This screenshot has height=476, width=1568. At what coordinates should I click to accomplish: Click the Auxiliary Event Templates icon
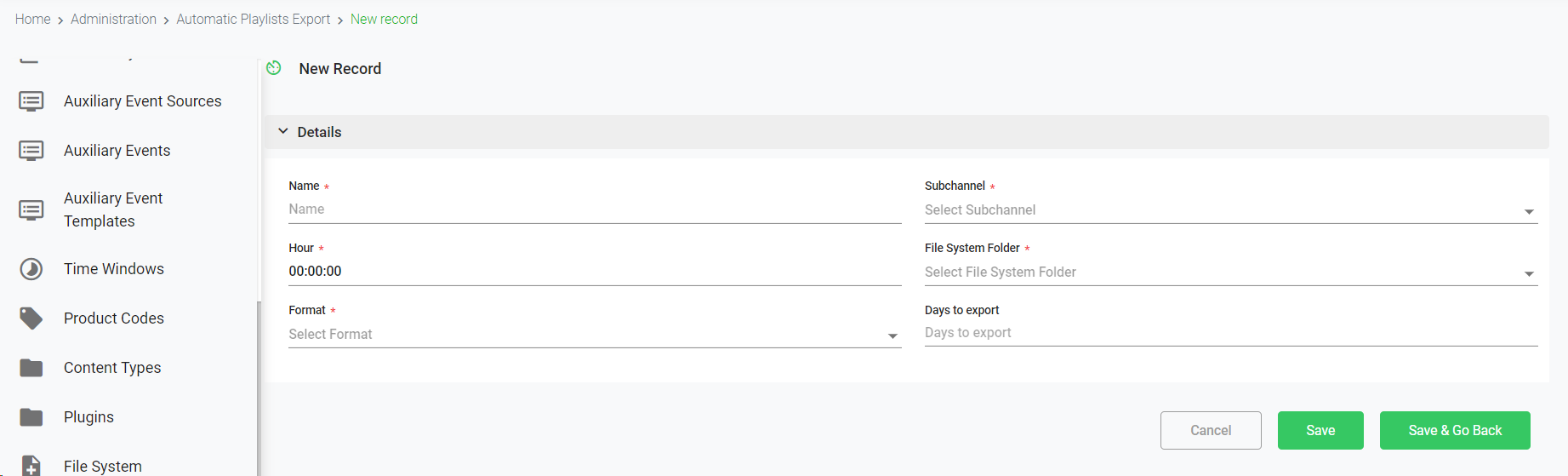[31, 209]
